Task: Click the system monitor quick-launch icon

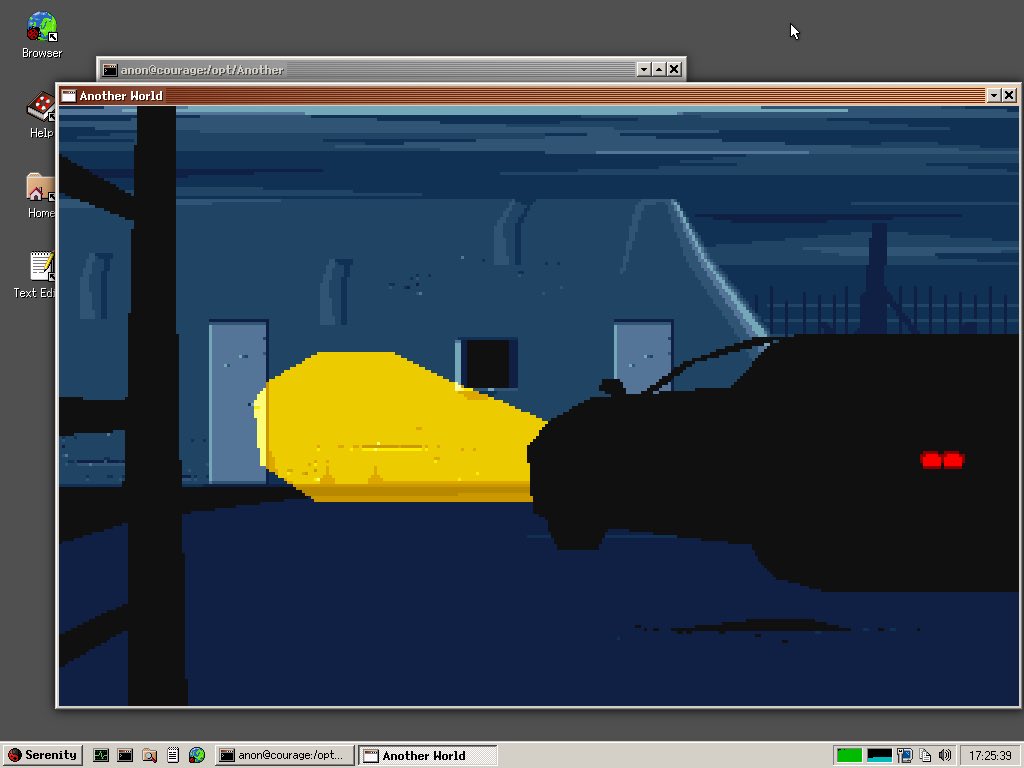Action: click(x=101, y=755)
